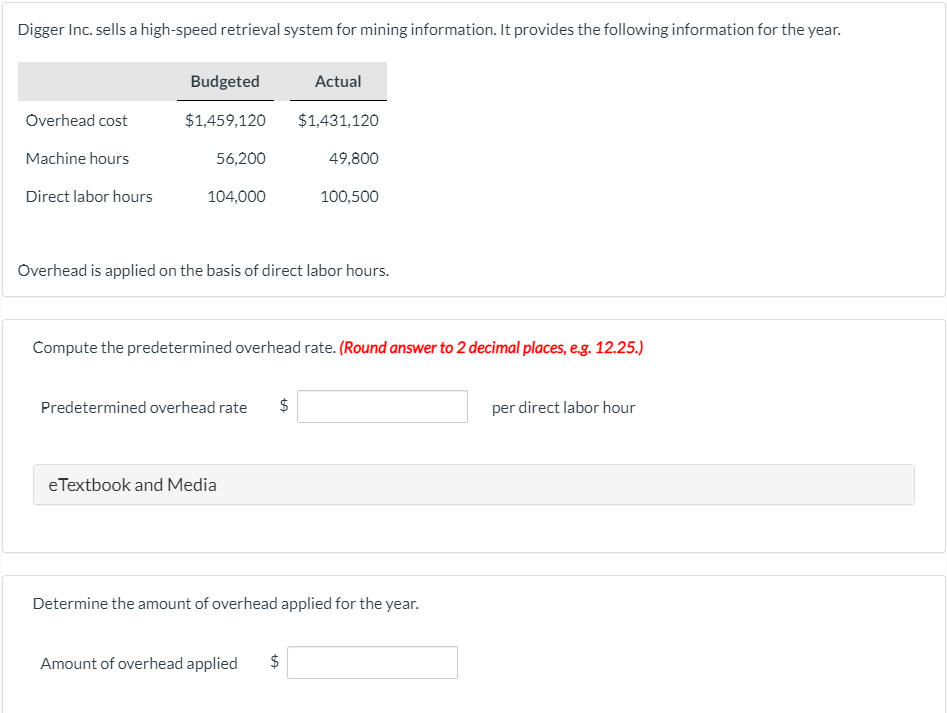947x713 pixels.
Task: Click the Overhead cost row label
Action: click(77, 120)
